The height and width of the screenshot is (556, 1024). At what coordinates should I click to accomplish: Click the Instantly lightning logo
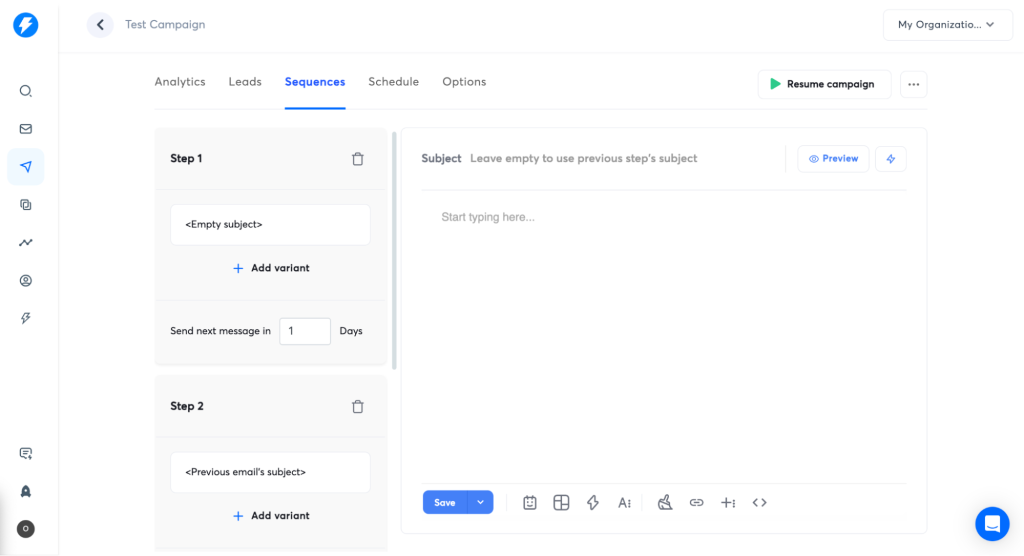[x=25, y=25]
